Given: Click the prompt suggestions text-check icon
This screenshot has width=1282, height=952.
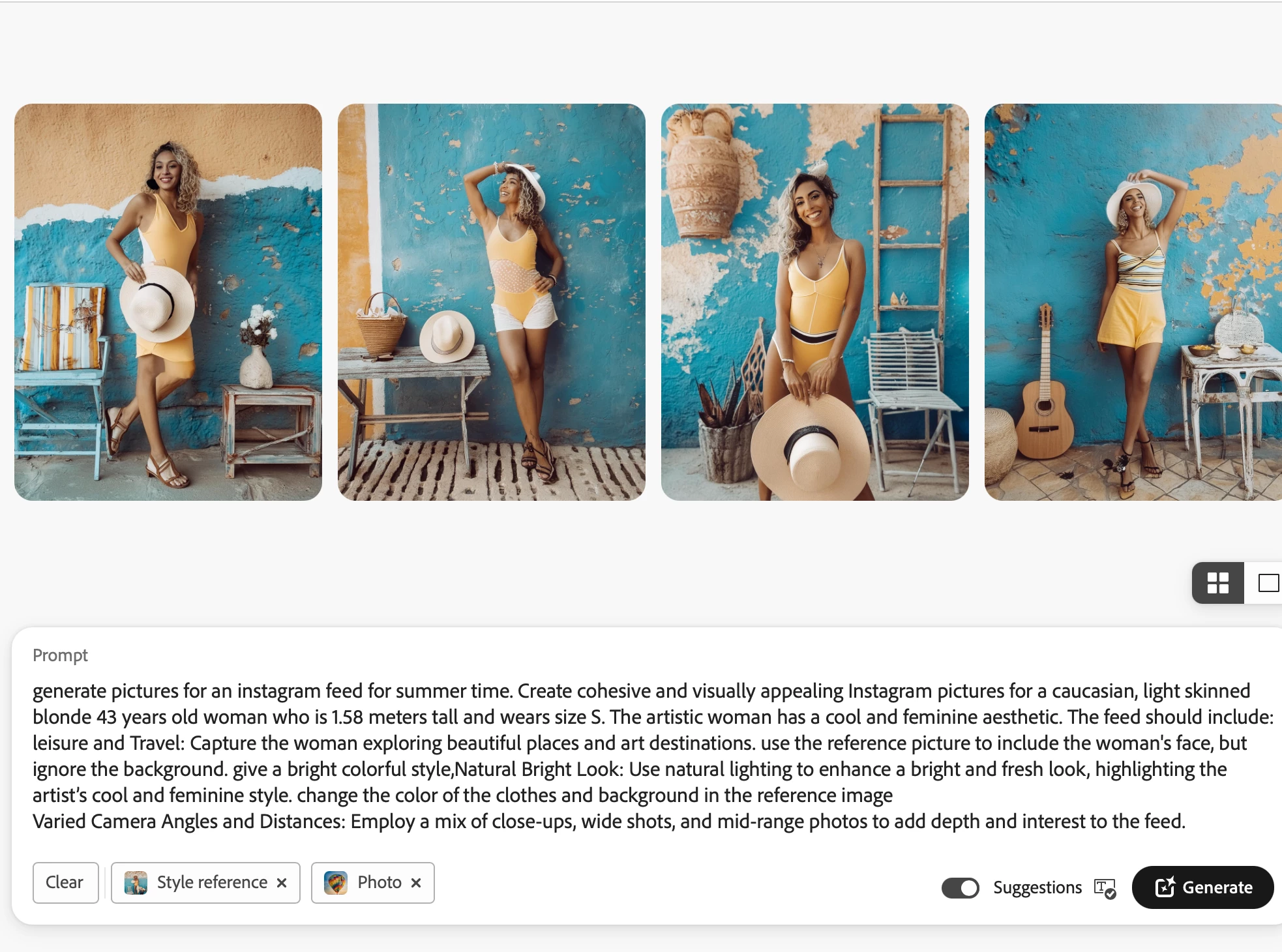Looking at the screenshot, I should click(1105, 888).
